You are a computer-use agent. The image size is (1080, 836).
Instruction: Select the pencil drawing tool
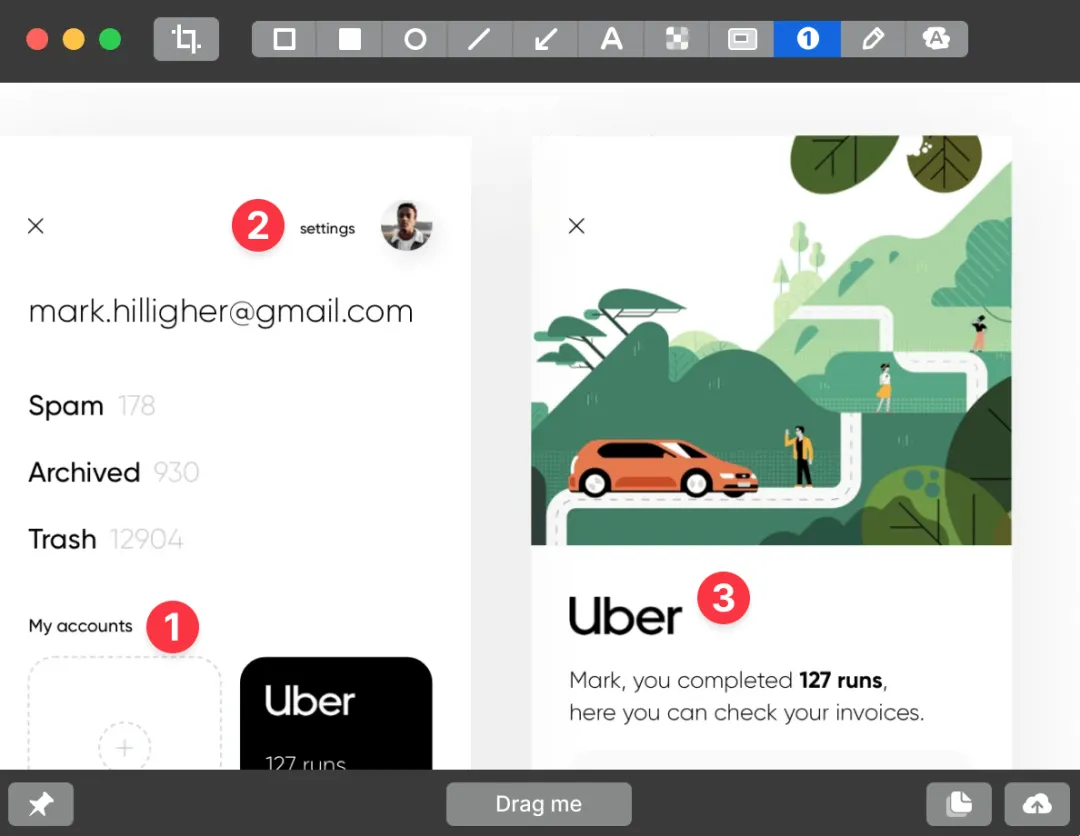tap(873, 39)
